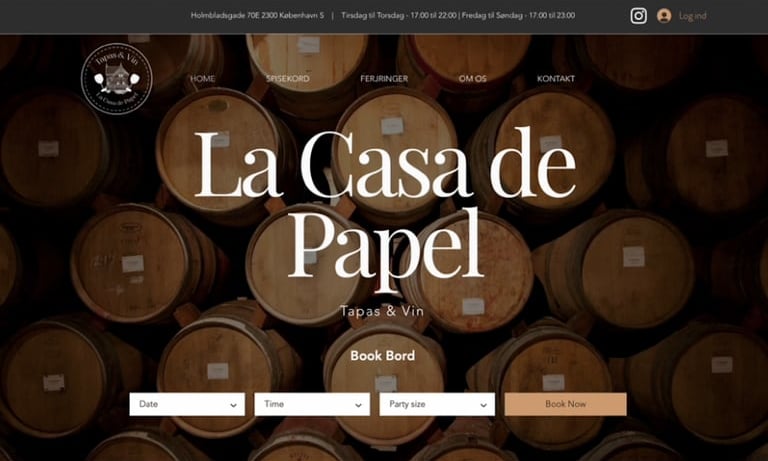Click the Time dropdown chevron arrow
The height and width of the screenshot is (461, 768).
click(359, 405)
